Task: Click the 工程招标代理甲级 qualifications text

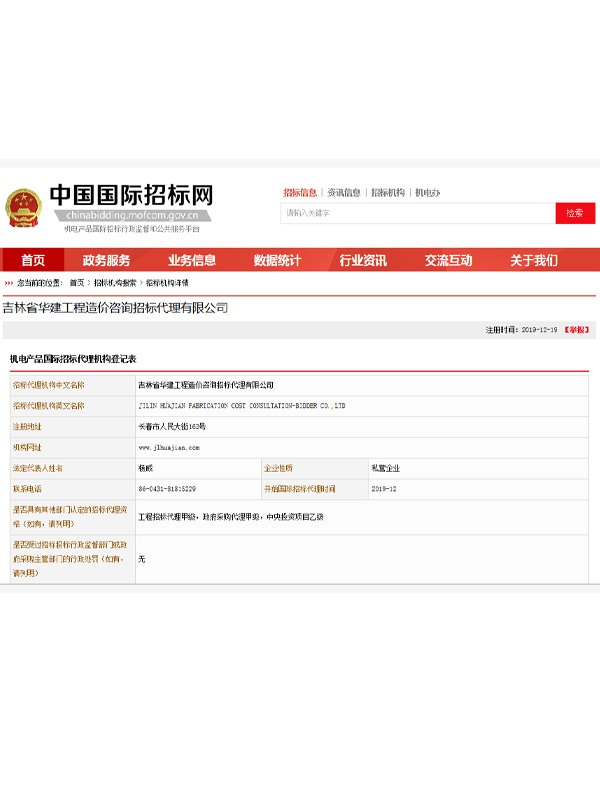Action: pos(231,517)
